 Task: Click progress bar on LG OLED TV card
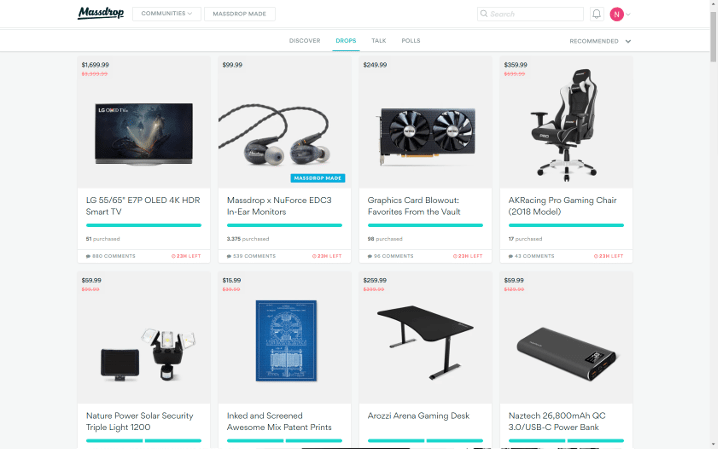tap(143, 225)
